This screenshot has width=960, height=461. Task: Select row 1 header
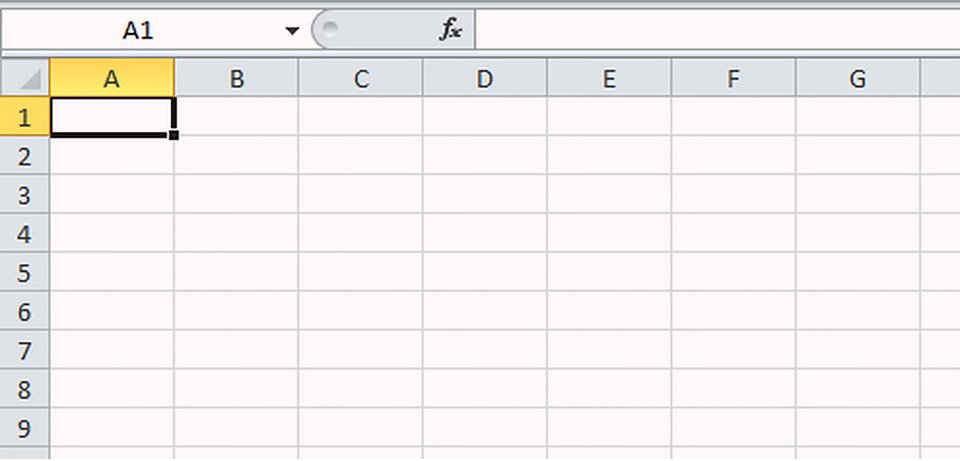(24, 116)
